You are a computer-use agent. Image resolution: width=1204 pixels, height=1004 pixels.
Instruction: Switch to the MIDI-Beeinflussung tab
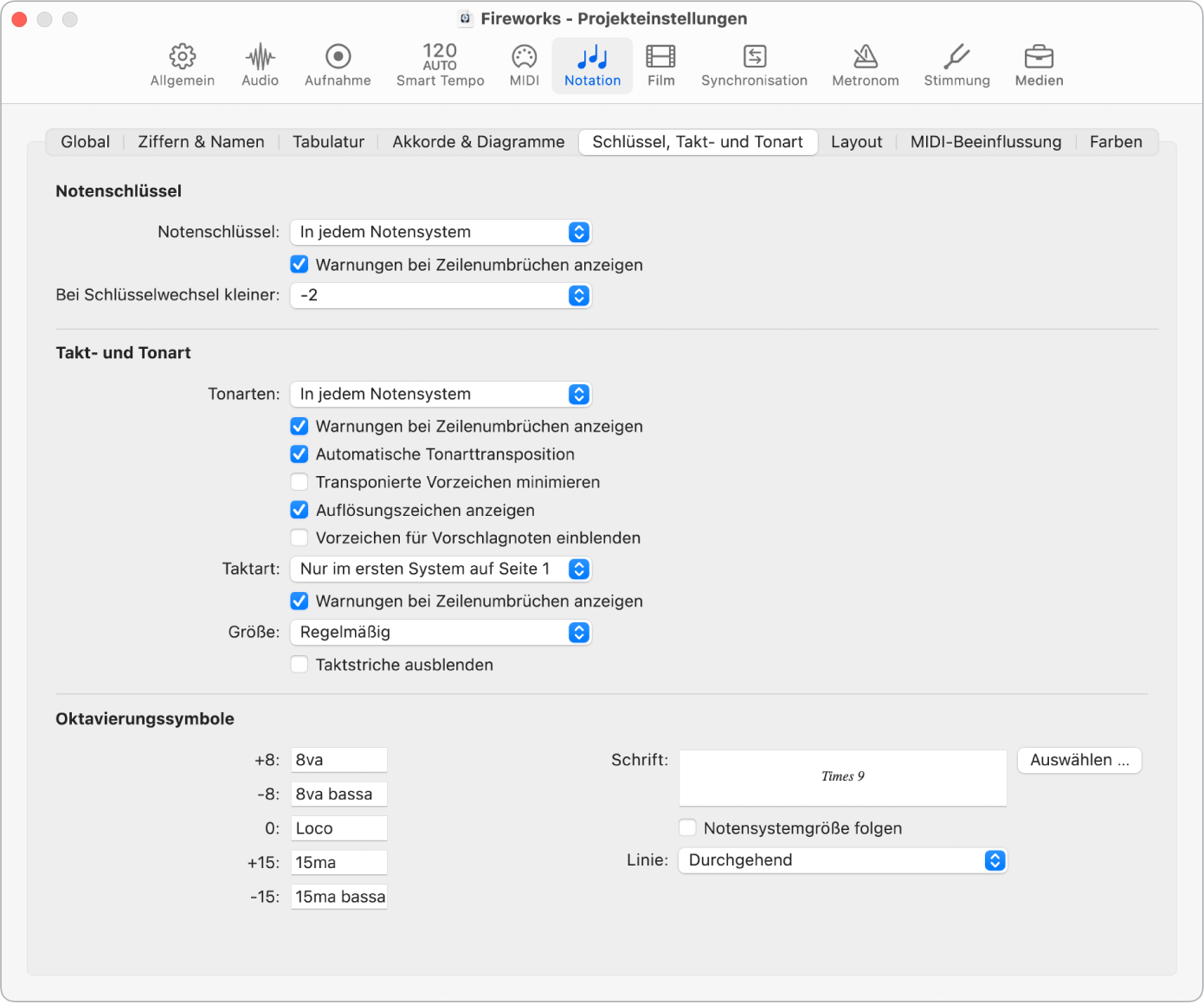click(x=986, y=142)
